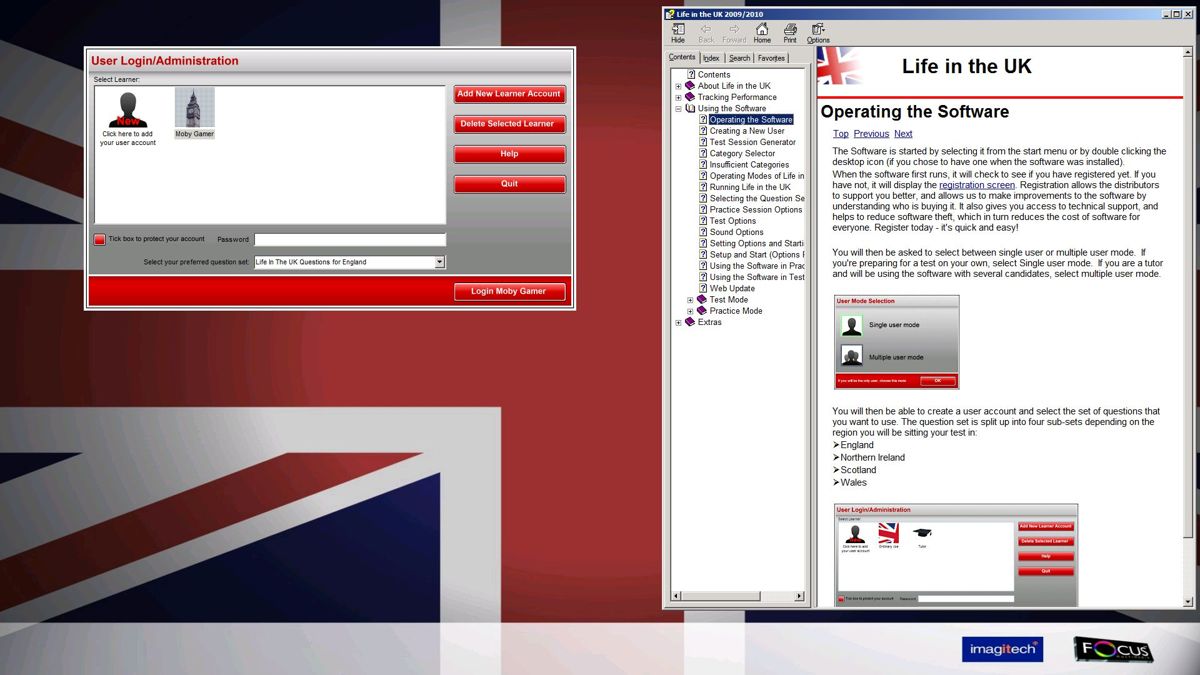
Task: Click the Union Jack image in help header
Action: (x=840, y=66)
